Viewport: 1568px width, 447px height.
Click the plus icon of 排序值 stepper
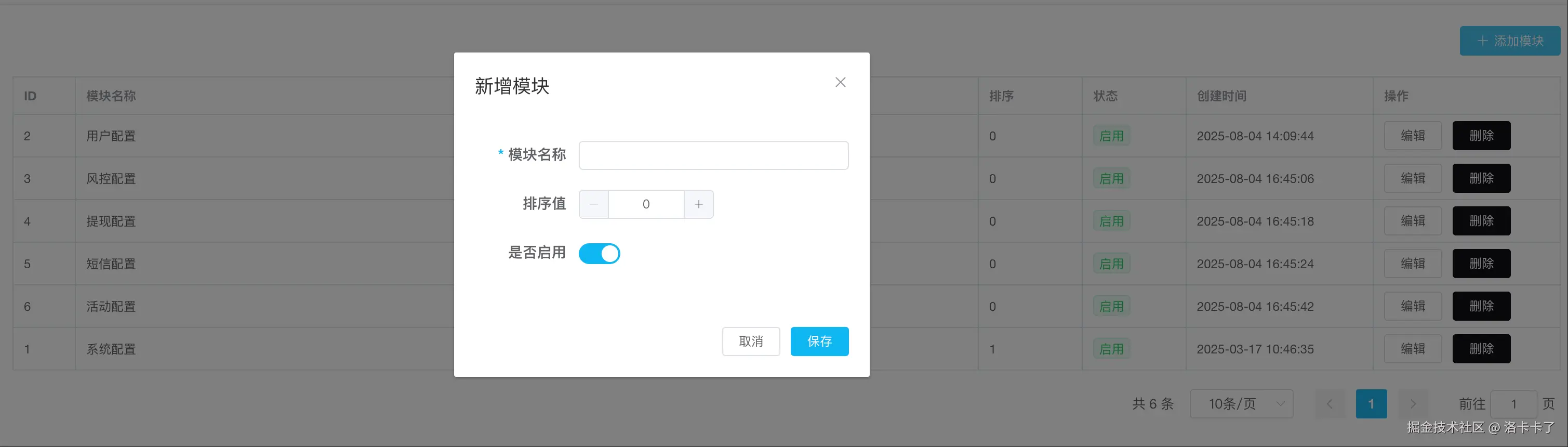coord(699,204)
